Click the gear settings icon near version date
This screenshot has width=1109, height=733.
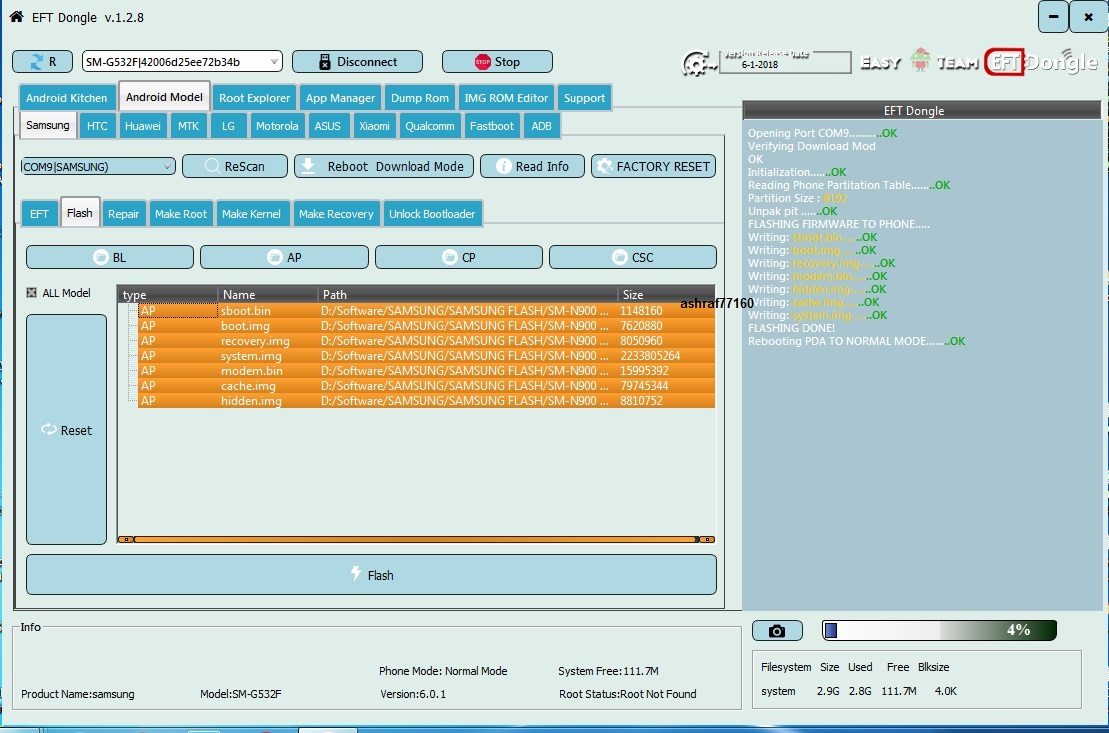(697, 63)
